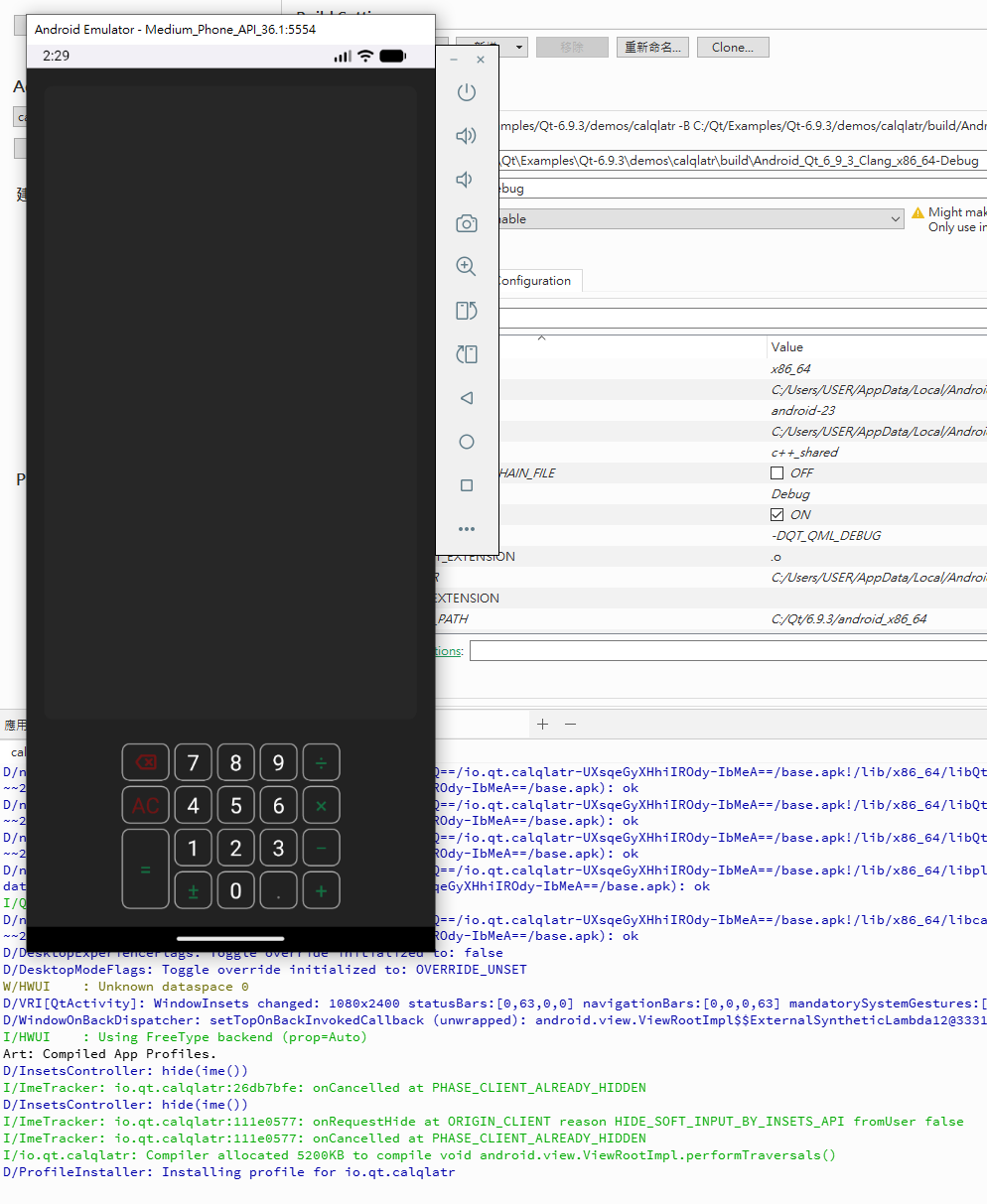
Task: Toggle the ON checkbox in the CMake table
Action: tap(776, 514)
